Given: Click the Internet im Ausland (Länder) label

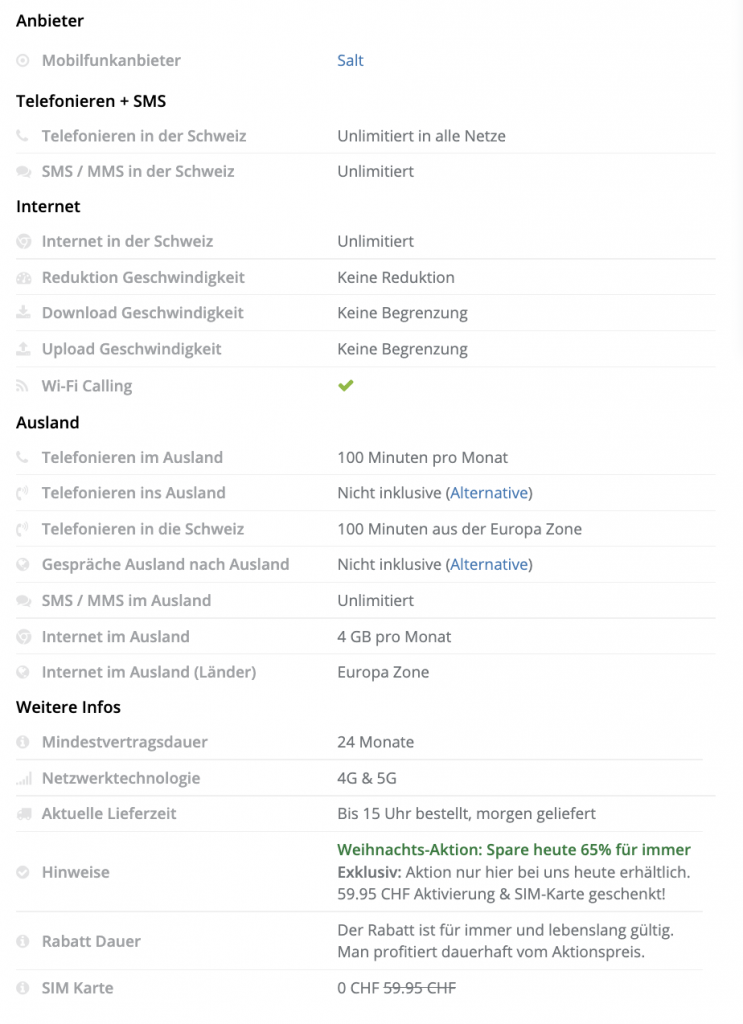Looking at the screenshot, I should [x=148, y=672].
